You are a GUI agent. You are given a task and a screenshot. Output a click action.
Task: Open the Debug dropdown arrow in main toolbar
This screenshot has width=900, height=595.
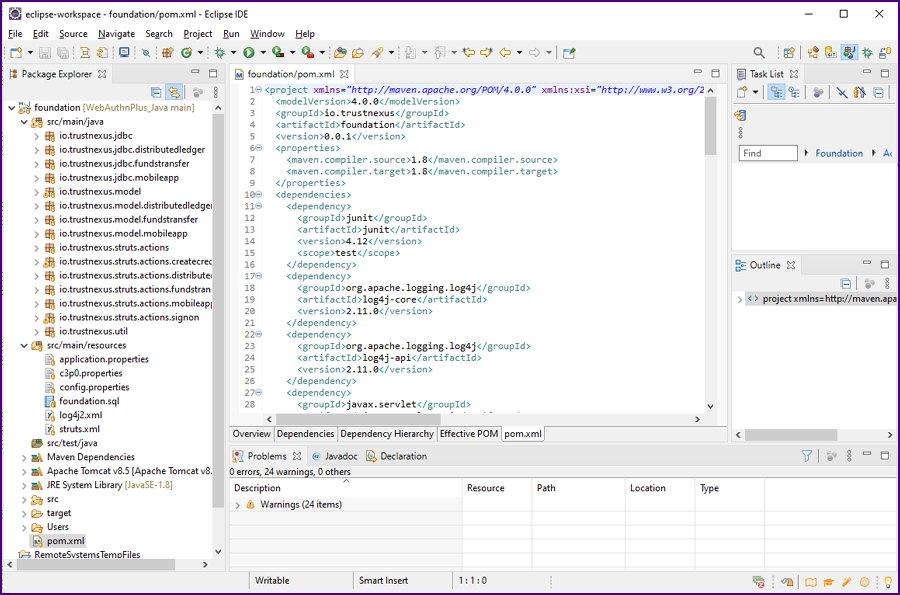[x=234, y=53]
